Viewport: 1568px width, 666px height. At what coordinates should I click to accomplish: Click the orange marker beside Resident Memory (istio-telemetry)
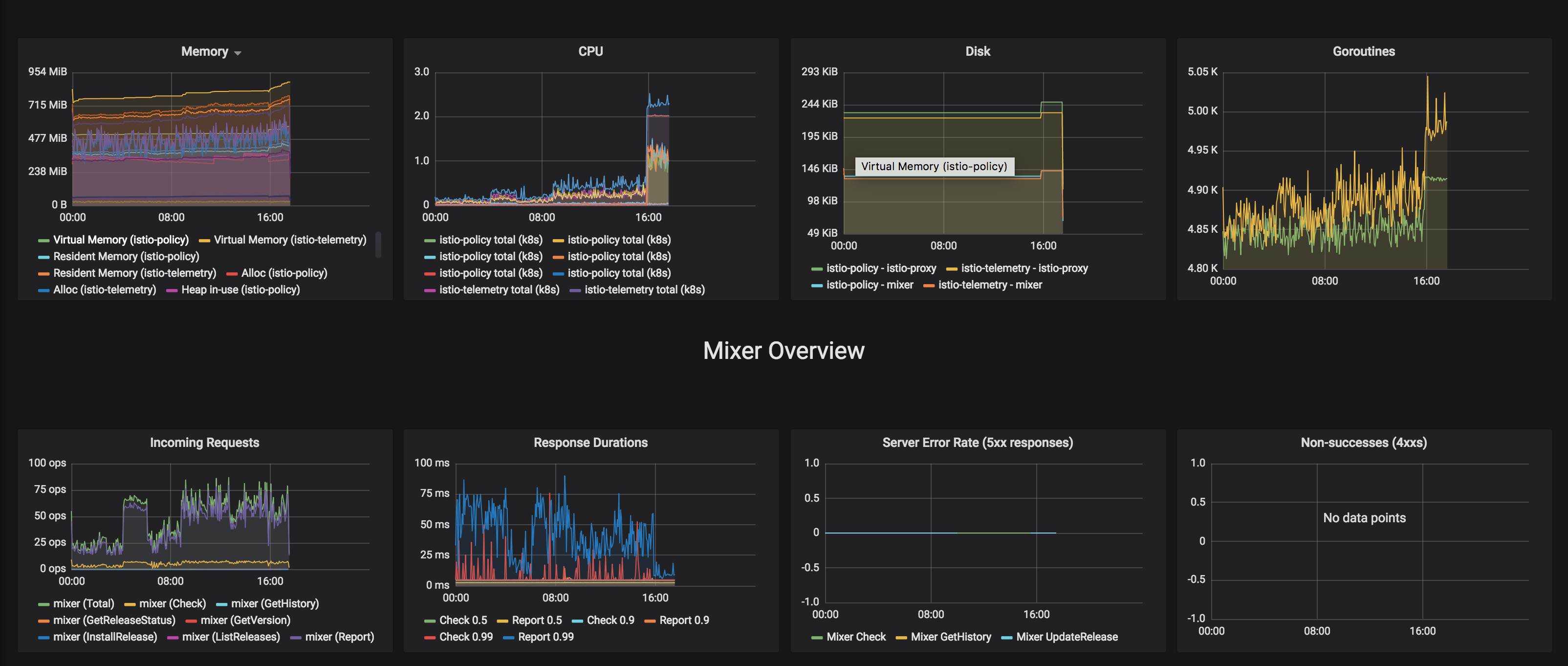[x=45, y=273]
